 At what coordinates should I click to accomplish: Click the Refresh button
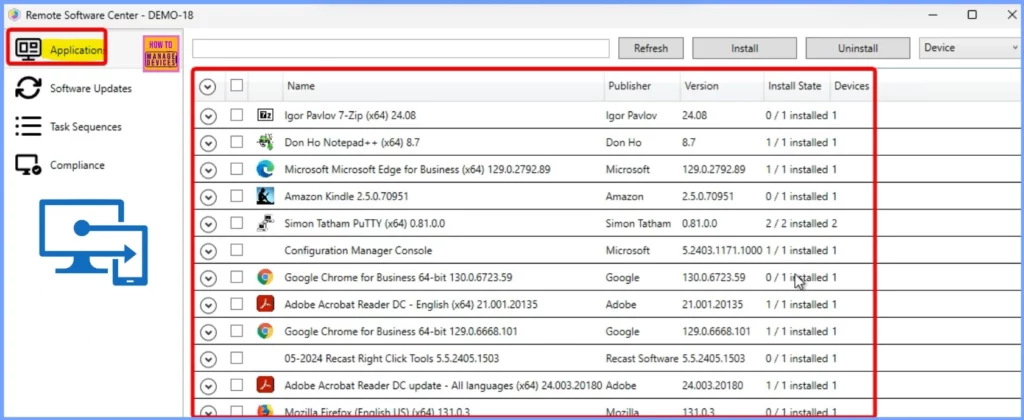coord(650,48)
